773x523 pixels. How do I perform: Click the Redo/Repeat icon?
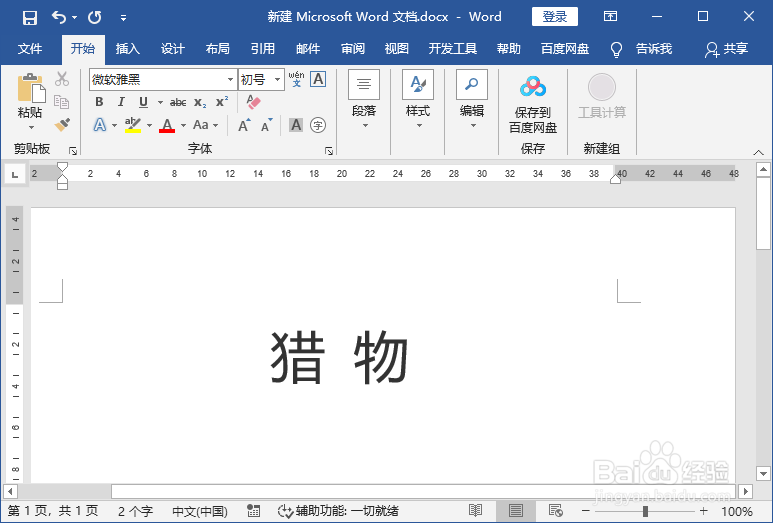[x=94, y=18]
